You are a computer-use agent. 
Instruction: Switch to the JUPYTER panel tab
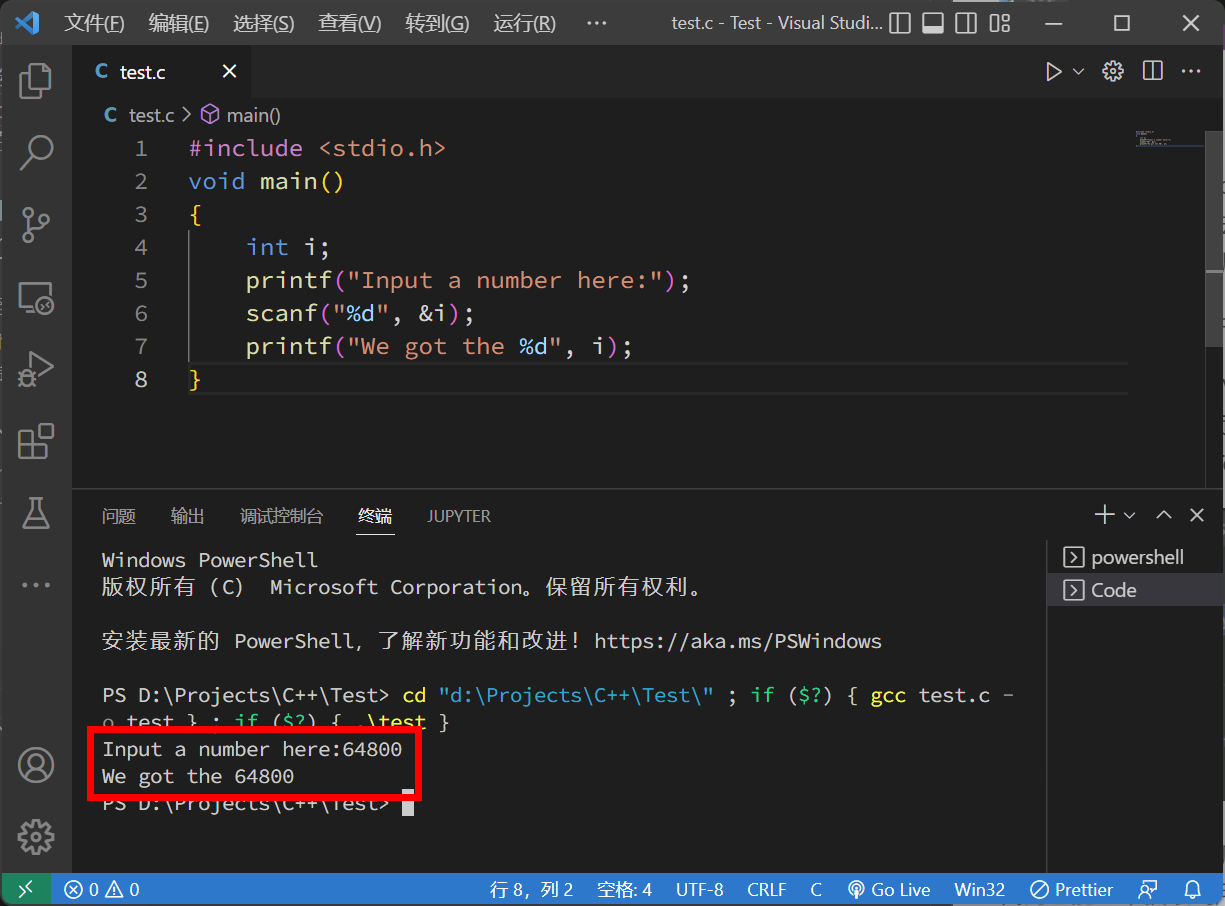click(x=459, y=516)
